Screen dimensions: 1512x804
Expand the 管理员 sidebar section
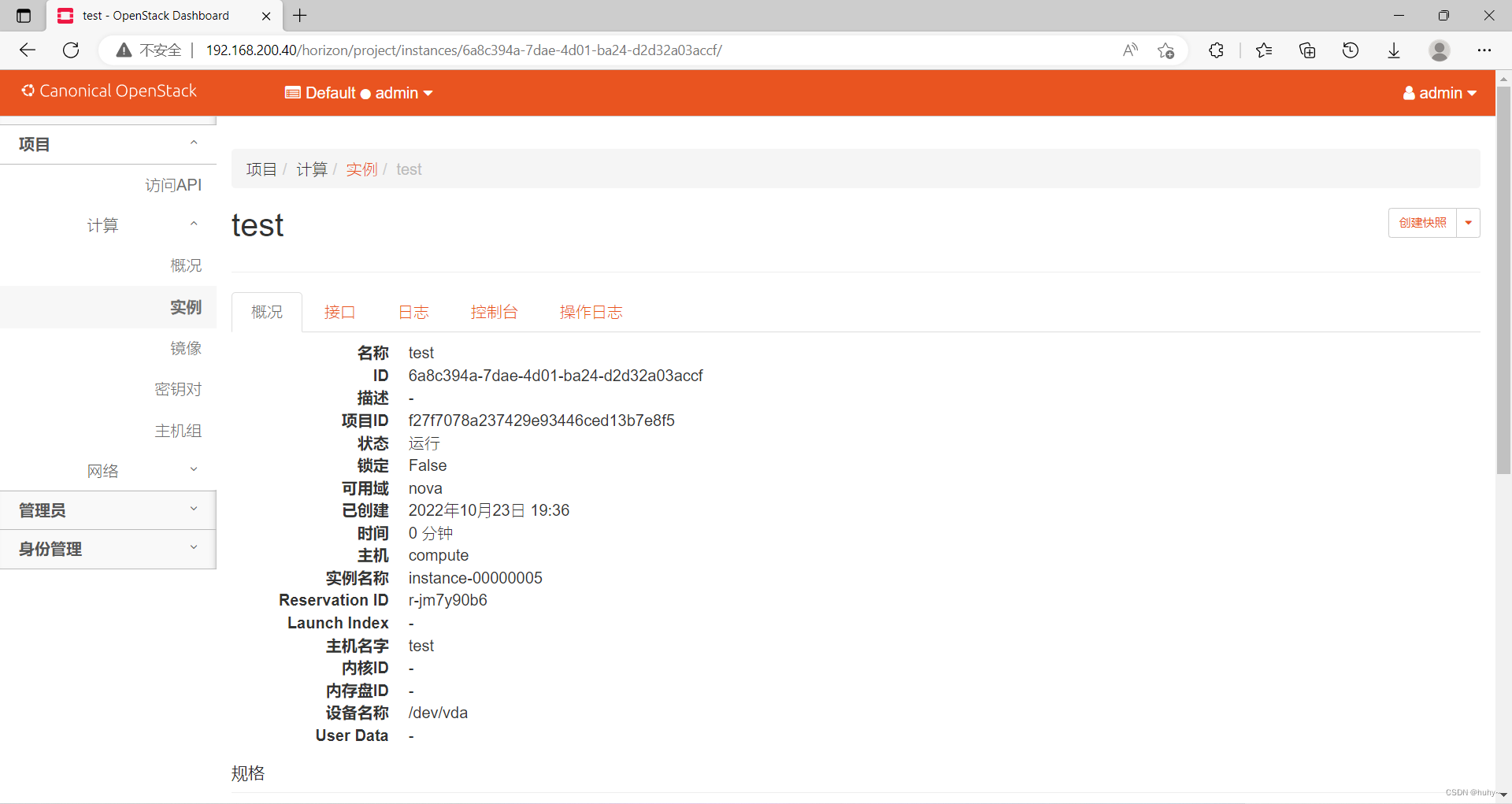tap(108, 510)
